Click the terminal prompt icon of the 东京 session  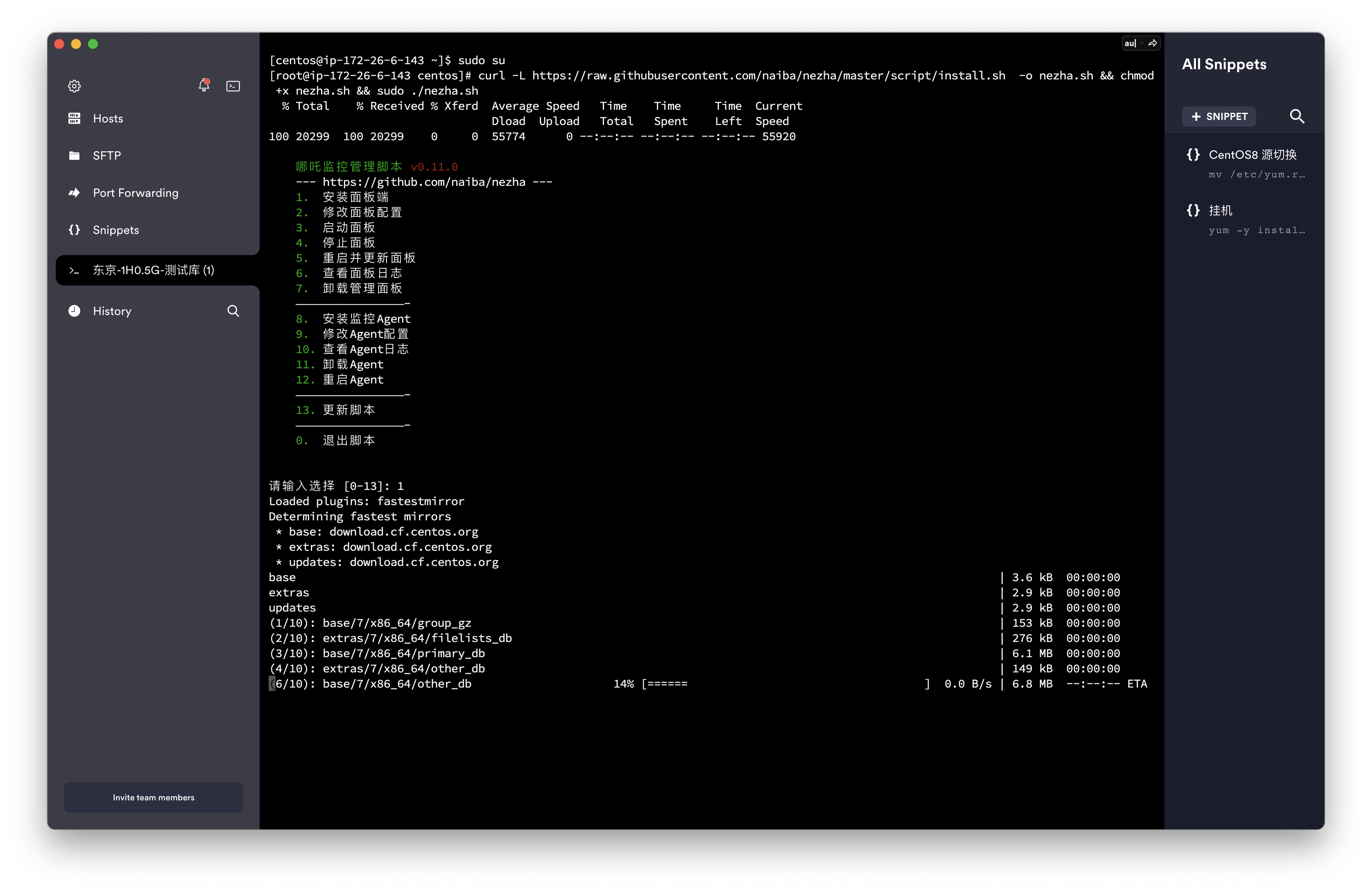tap(74, 270)
